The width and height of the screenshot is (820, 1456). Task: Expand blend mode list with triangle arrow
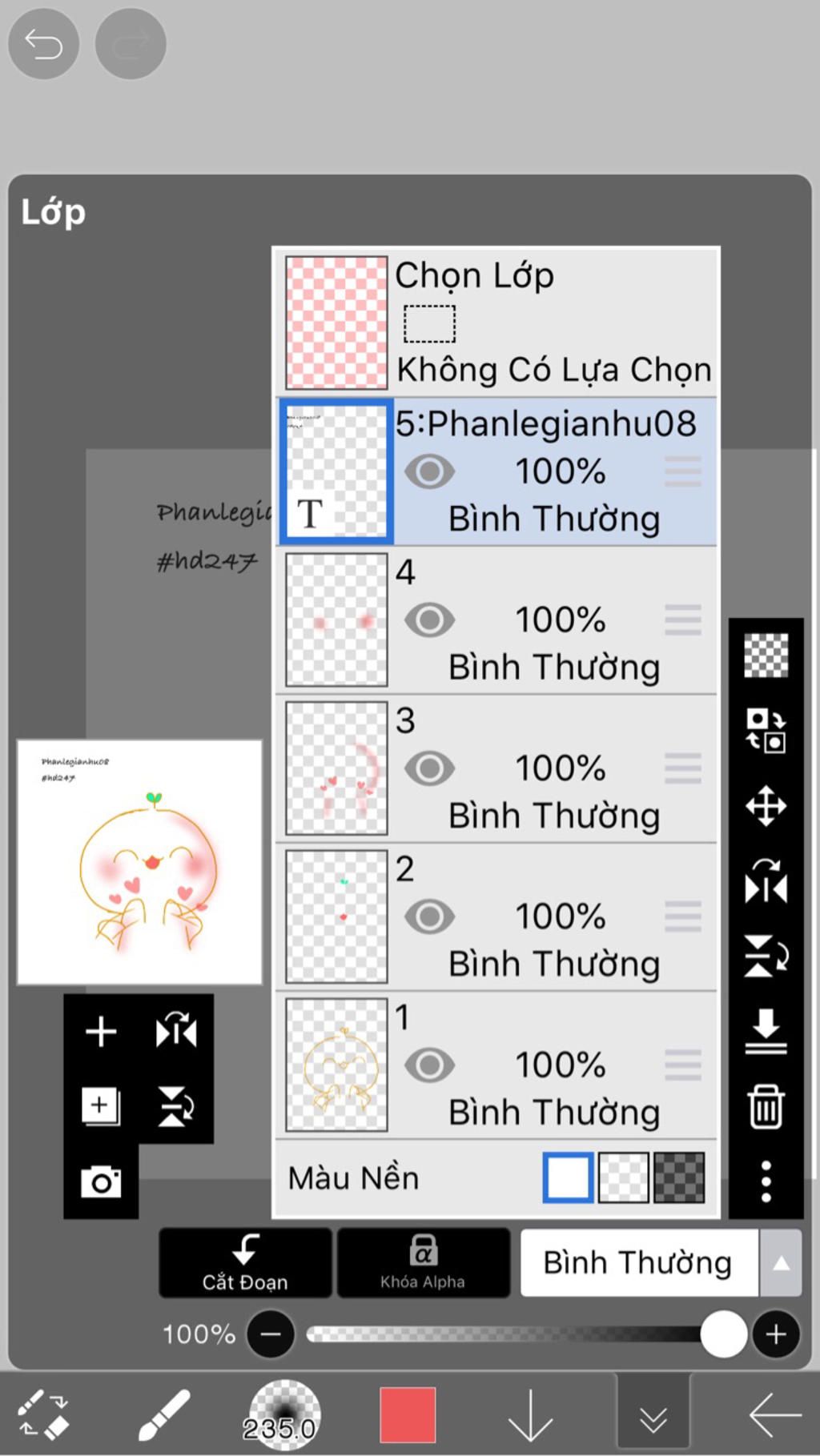(x=781, y=1263)
